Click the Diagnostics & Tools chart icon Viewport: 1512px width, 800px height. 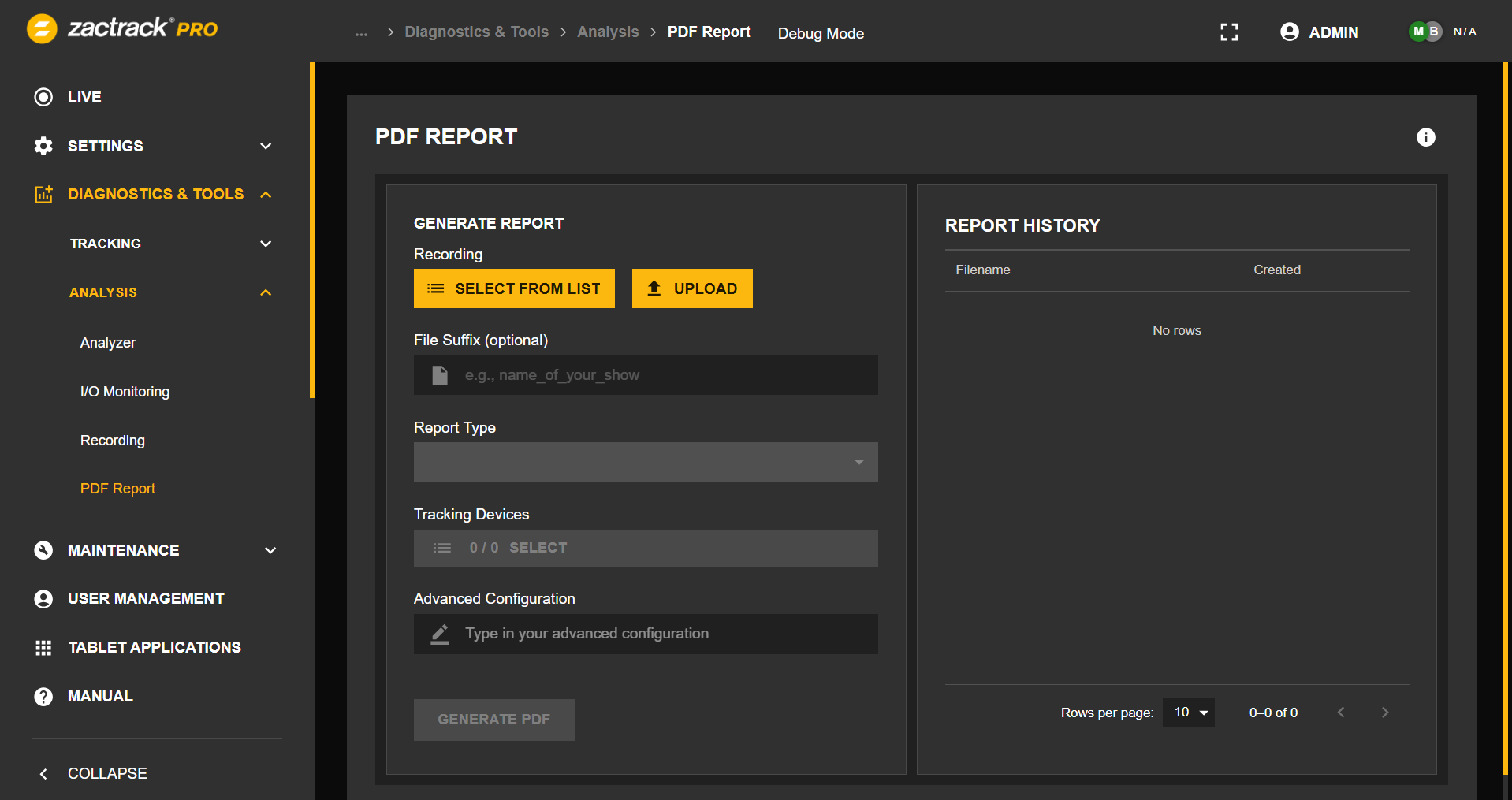(43, 194)
